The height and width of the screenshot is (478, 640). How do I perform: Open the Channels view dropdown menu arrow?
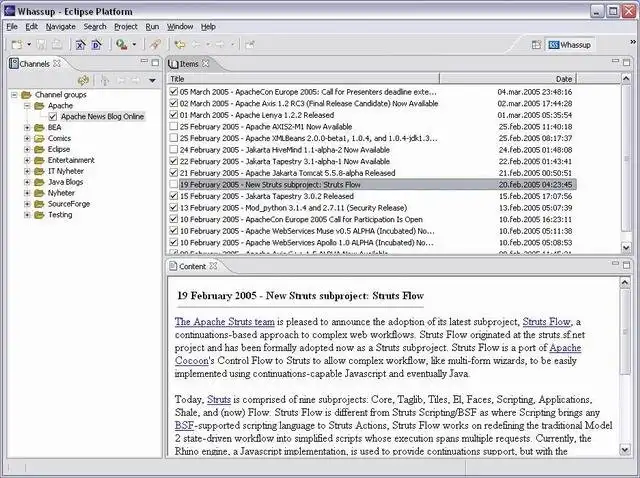[152, 80]
